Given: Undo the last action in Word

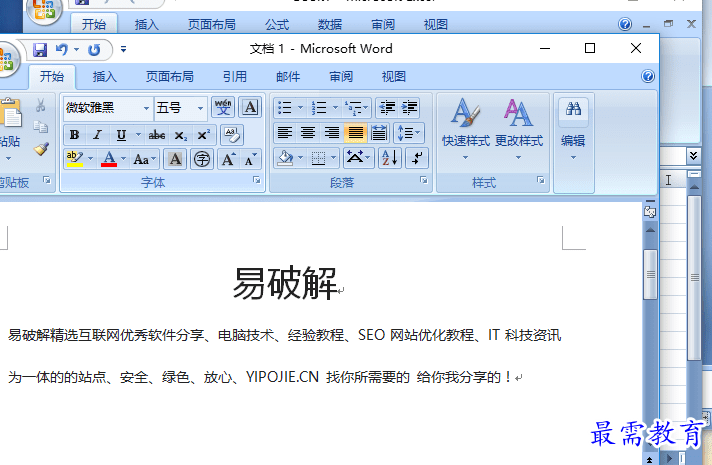Looking at the screenshot, I should pyautogui.click(x=61, y=49).
